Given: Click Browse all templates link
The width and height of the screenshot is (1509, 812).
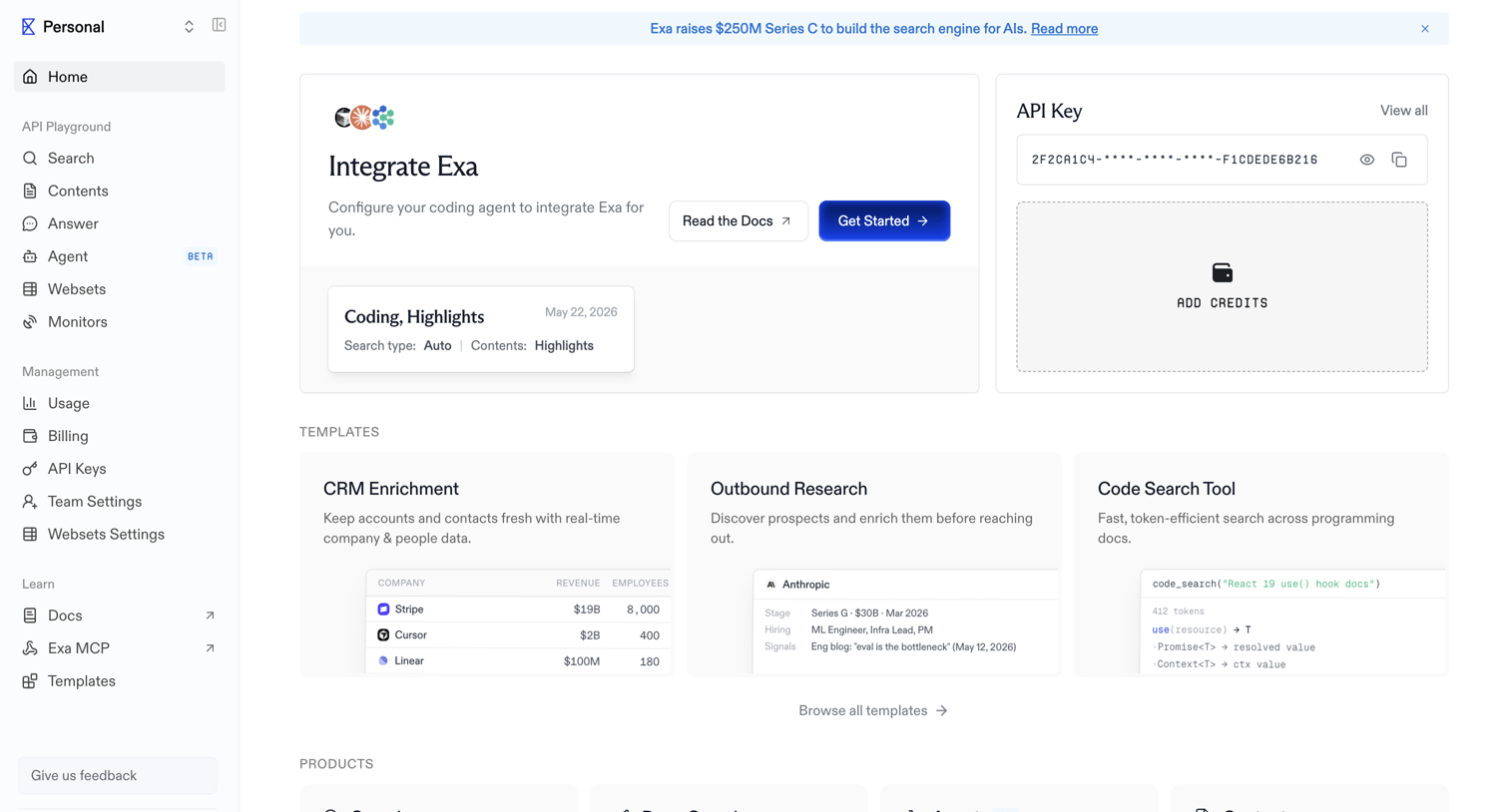Looking at the screenshot, I should pos(873,711).
